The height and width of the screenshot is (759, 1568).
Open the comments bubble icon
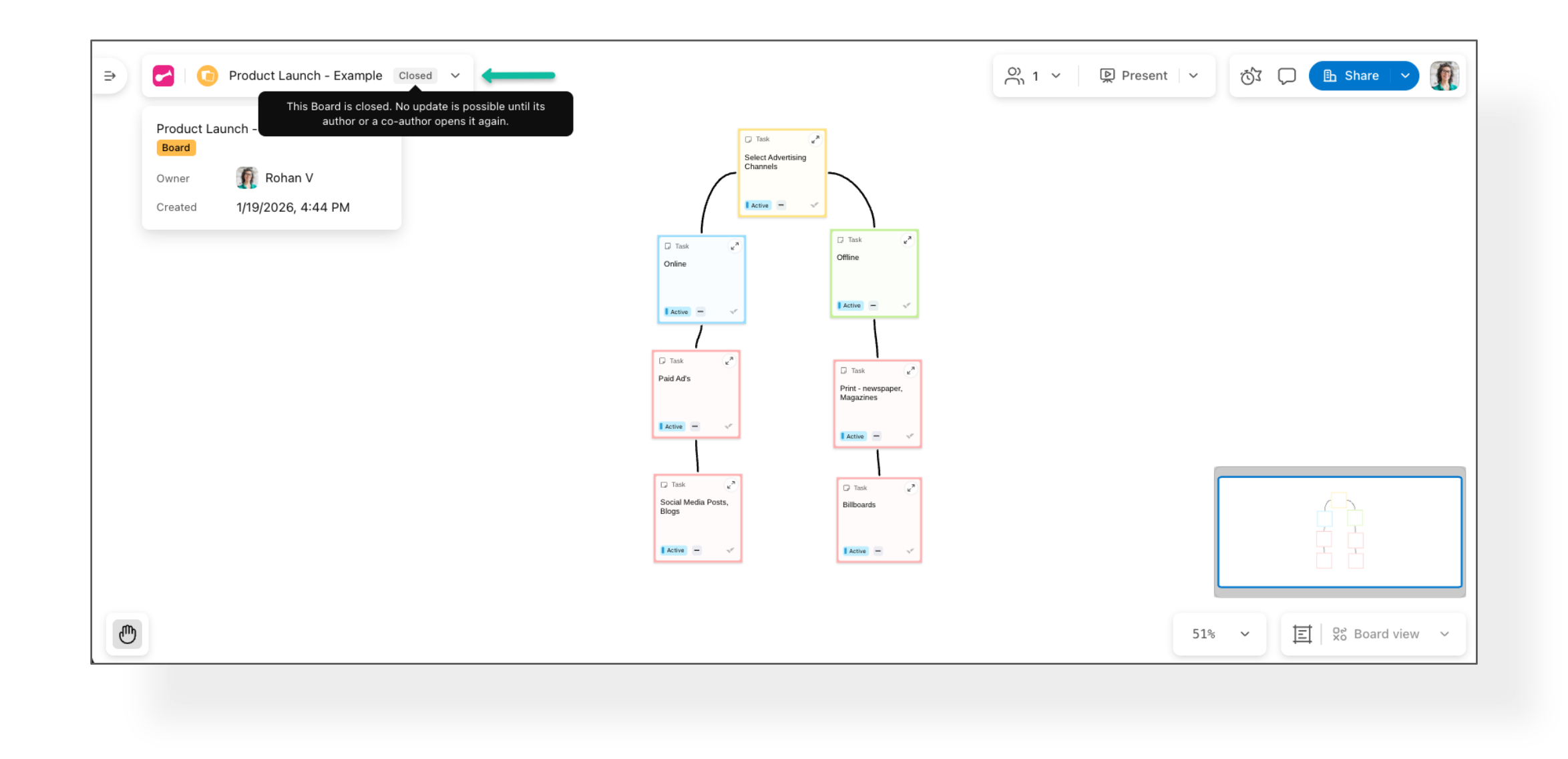click(x=1286, y=76)
